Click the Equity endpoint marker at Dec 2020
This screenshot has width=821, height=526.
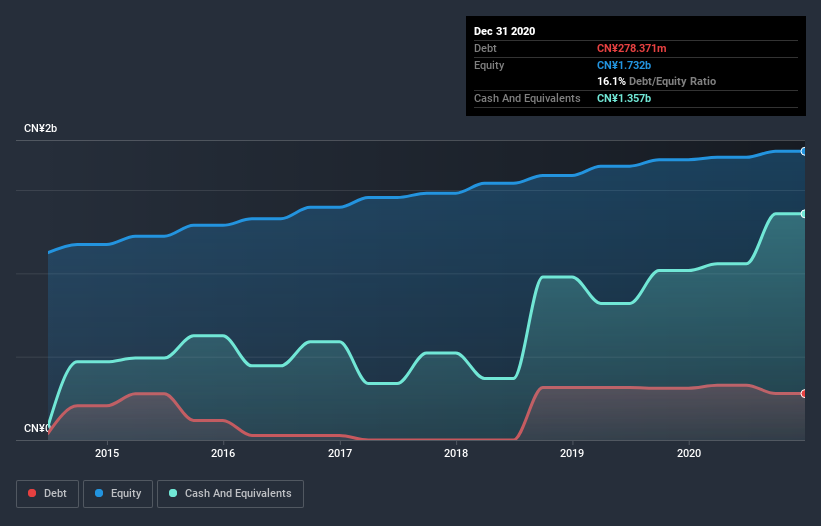click(x=804, y=151)
